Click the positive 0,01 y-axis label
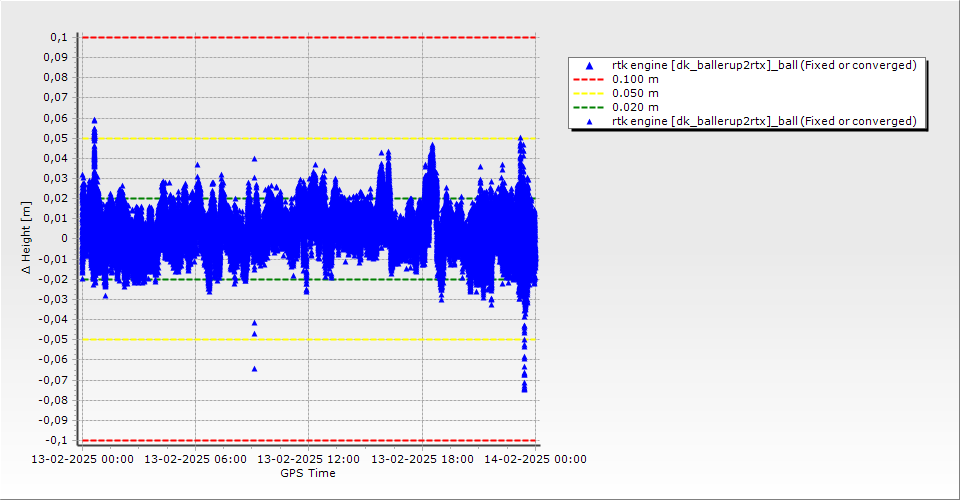Image resolution: width=960 pixels, height=500 pixels. coord(56,218)
